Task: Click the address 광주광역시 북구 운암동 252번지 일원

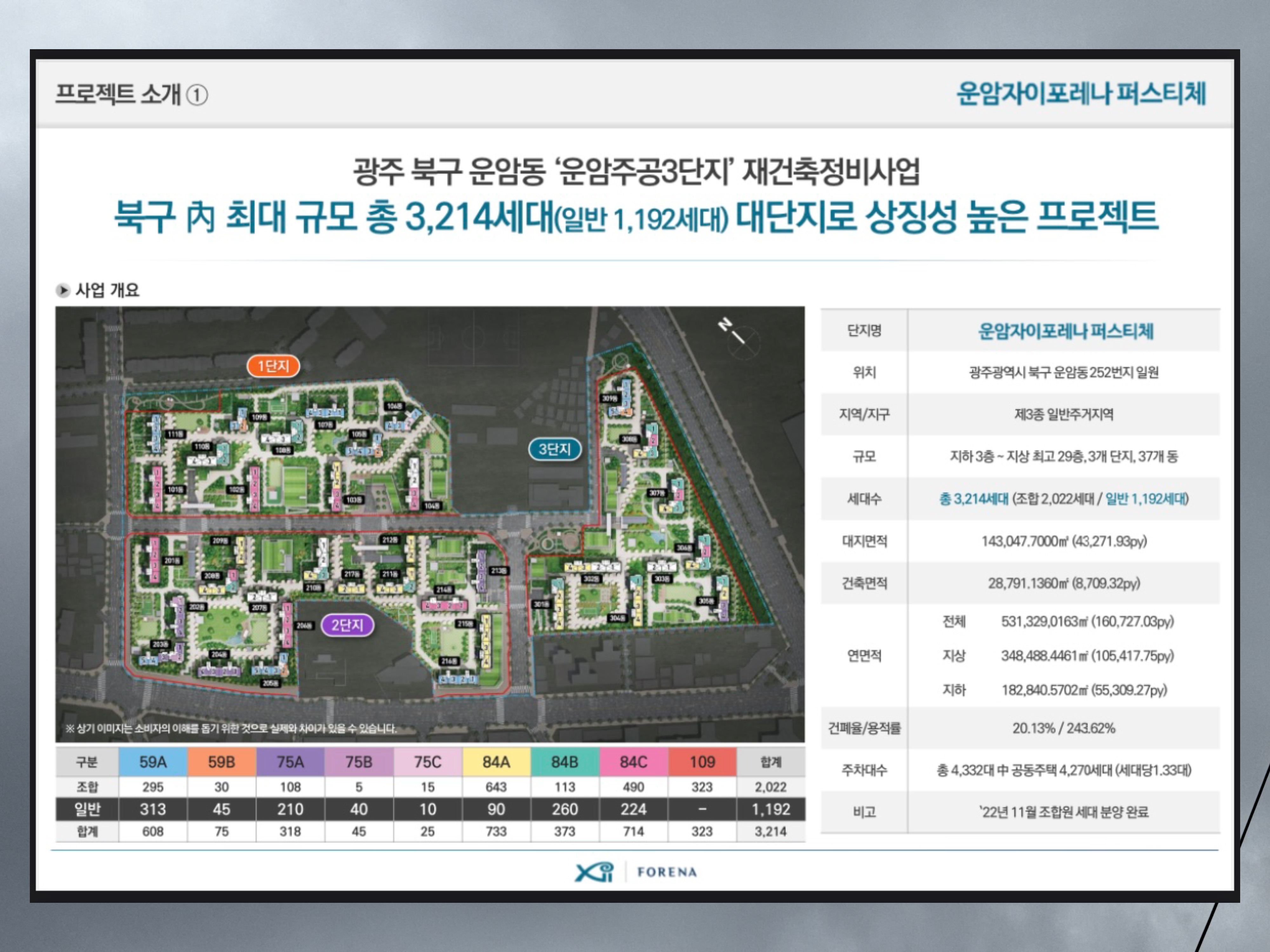Action: tap(1064, 373)
